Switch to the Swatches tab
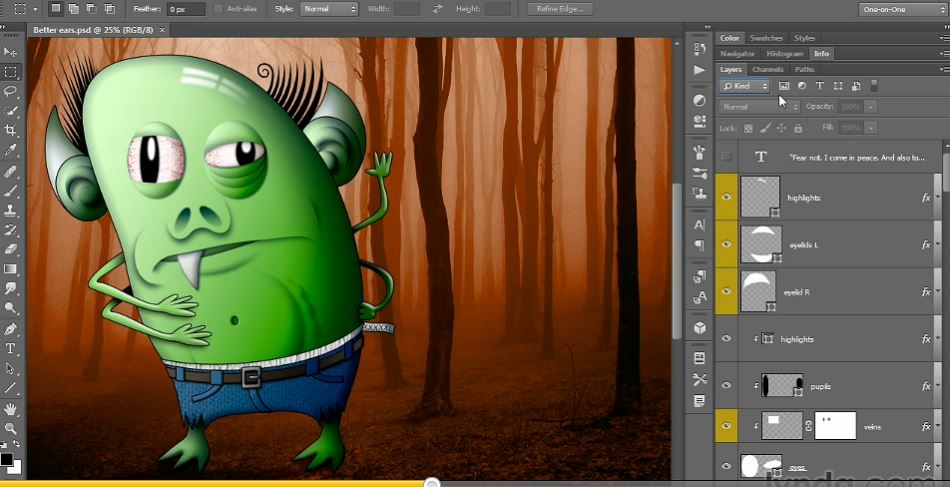Viewport: 950px width, 487px height. pos(766,38)
